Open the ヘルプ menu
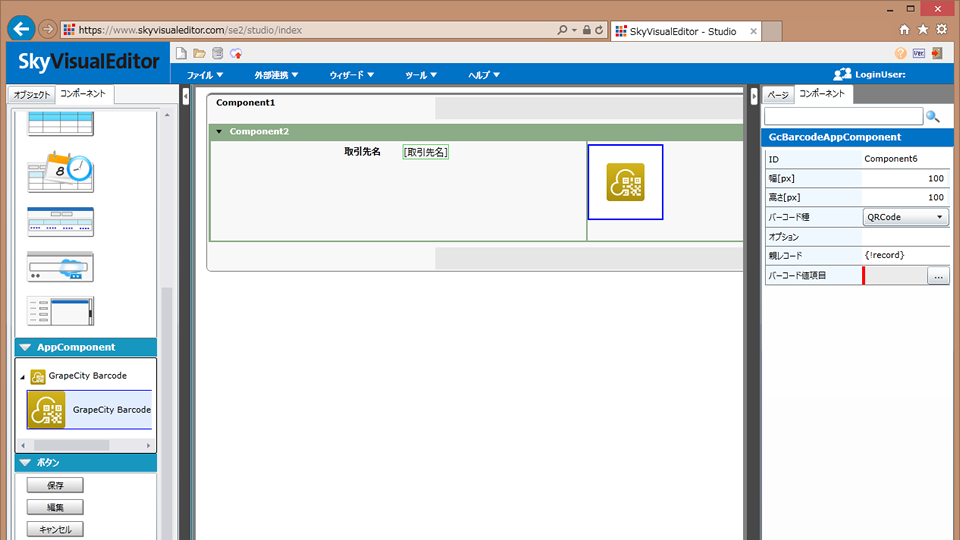Image resolution: width=960 pixels, height=540 pixels. click(x=484, y=75)
